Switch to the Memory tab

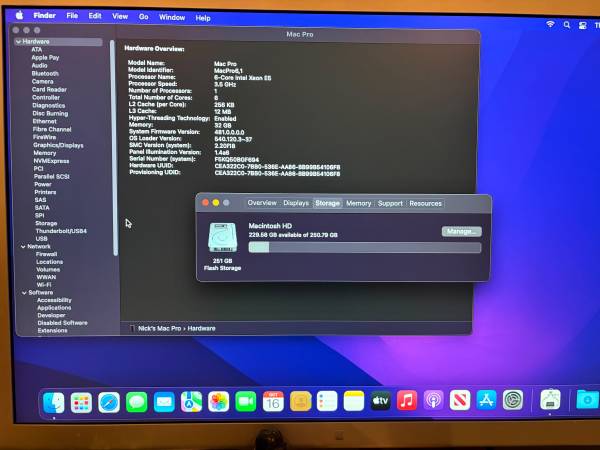(359, 203)
